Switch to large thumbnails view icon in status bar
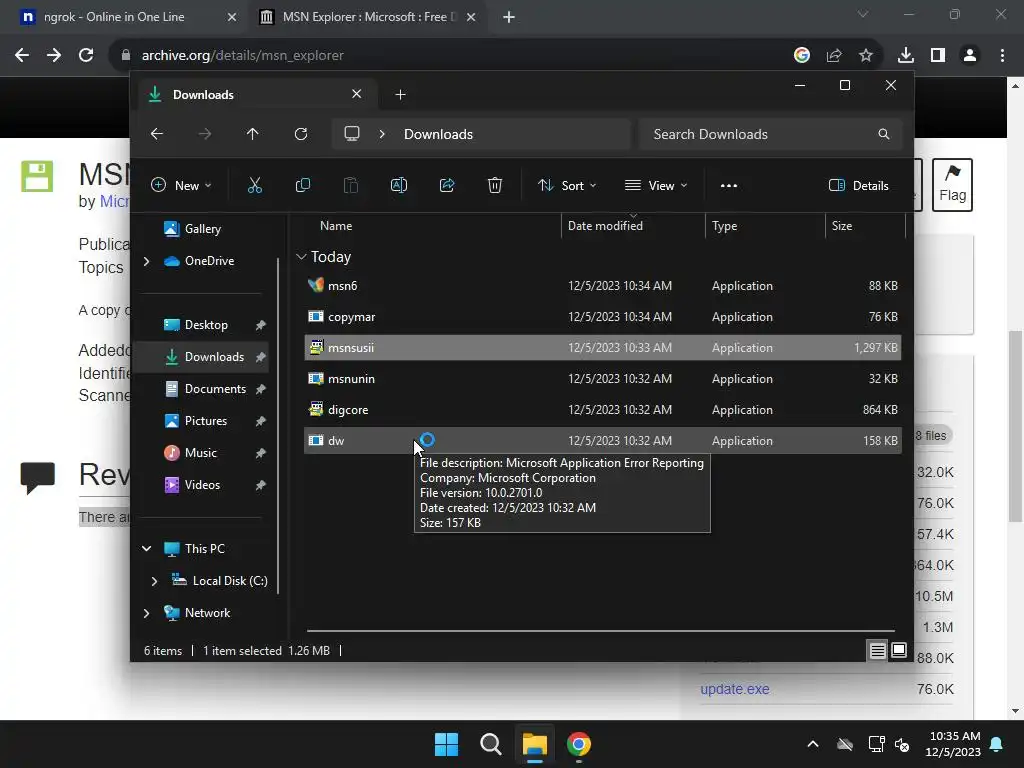The height and width of the screenshot is (768, 1024). click(899, 650)
